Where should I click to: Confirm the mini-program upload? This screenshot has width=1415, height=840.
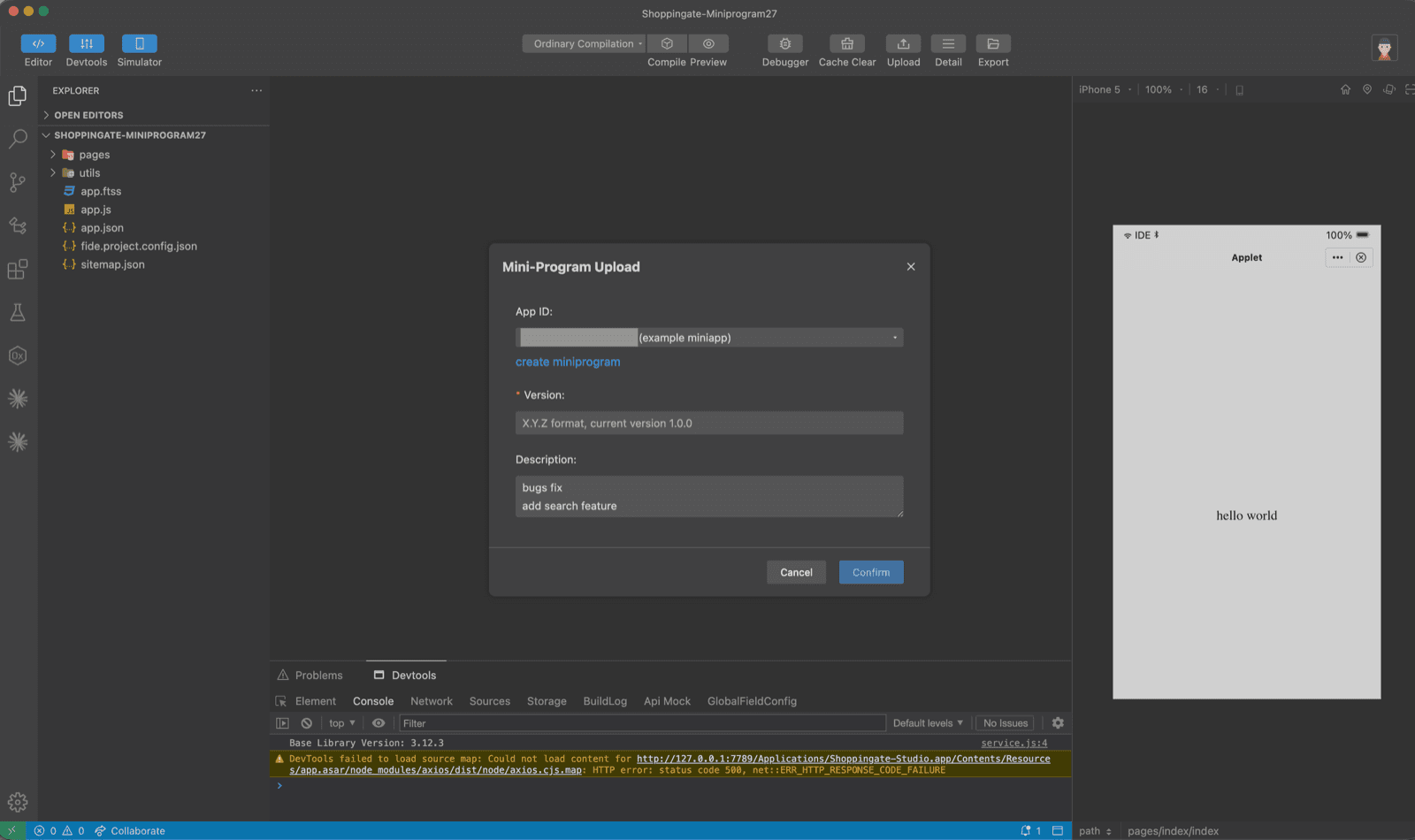pos(871,572)
